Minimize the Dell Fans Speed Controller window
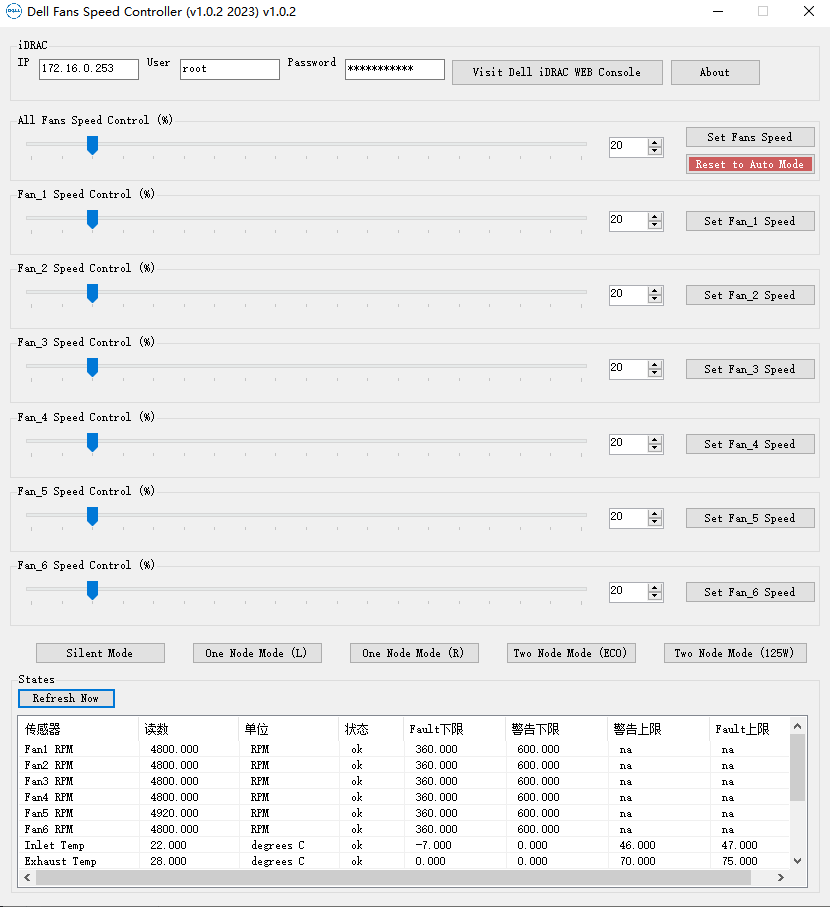Image resolution: width=830 pixels, height=907 pixels. click(x=718, y=12)
